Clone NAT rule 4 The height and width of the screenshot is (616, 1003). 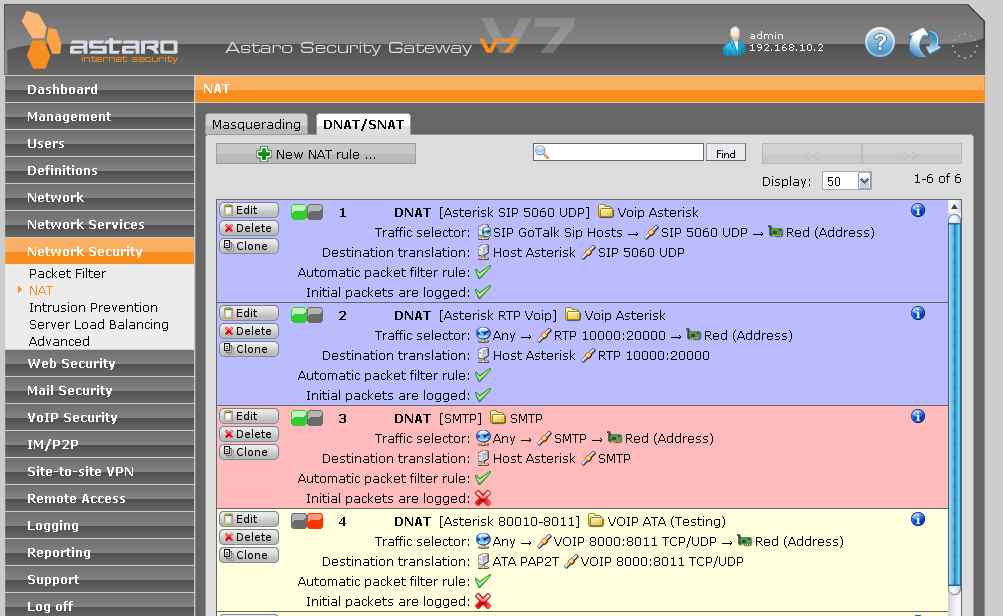[249, 555]
